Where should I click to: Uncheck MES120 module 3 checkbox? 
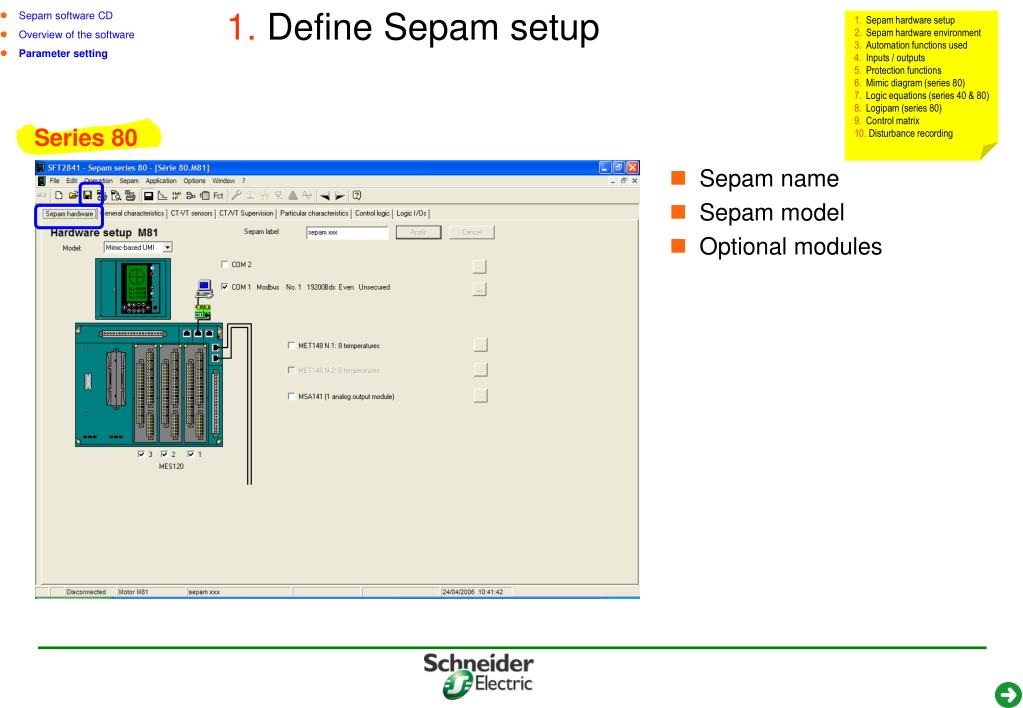(x=141, y=454)
